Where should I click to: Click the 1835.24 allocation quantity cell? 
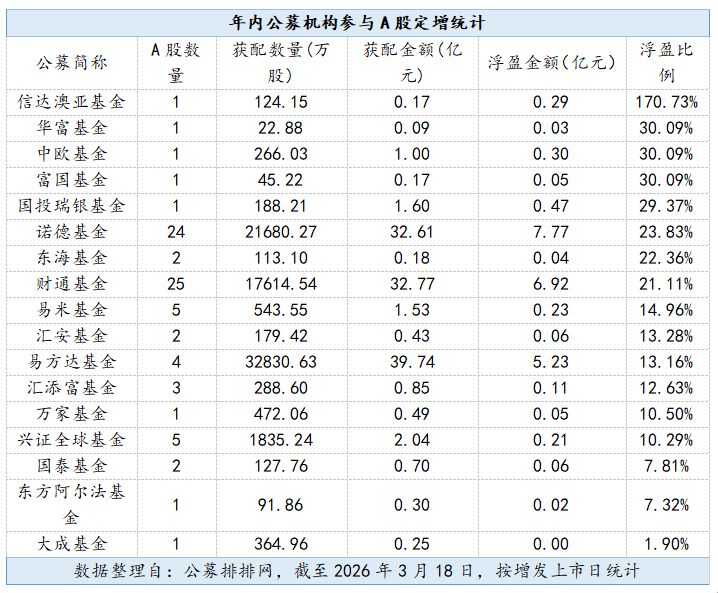pyautogui.click(x=281, y=441)
